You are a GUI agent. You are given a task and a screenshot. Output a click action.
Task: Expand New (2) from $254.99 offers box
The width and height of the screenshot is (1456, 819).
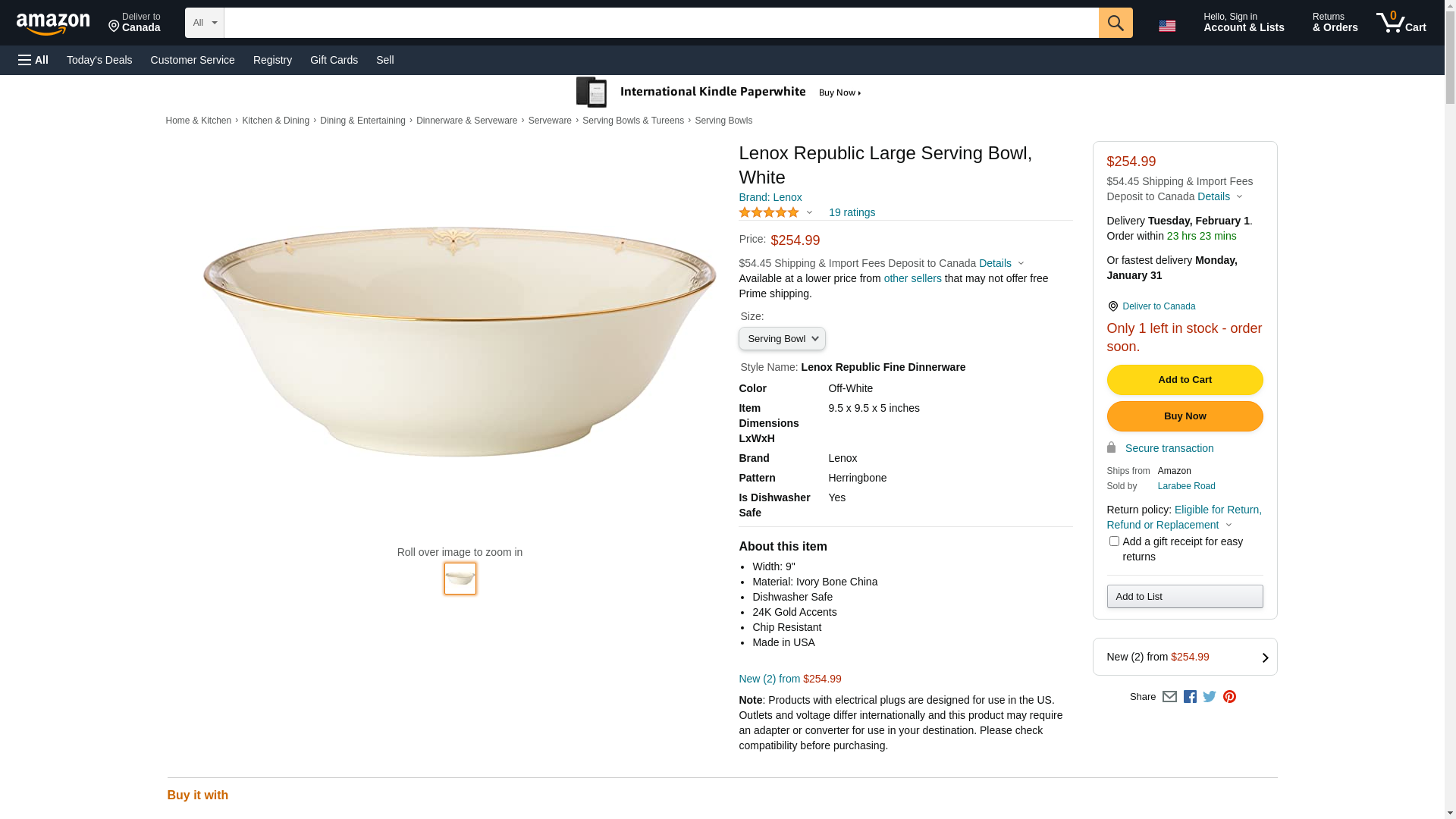pos(1185,657)
